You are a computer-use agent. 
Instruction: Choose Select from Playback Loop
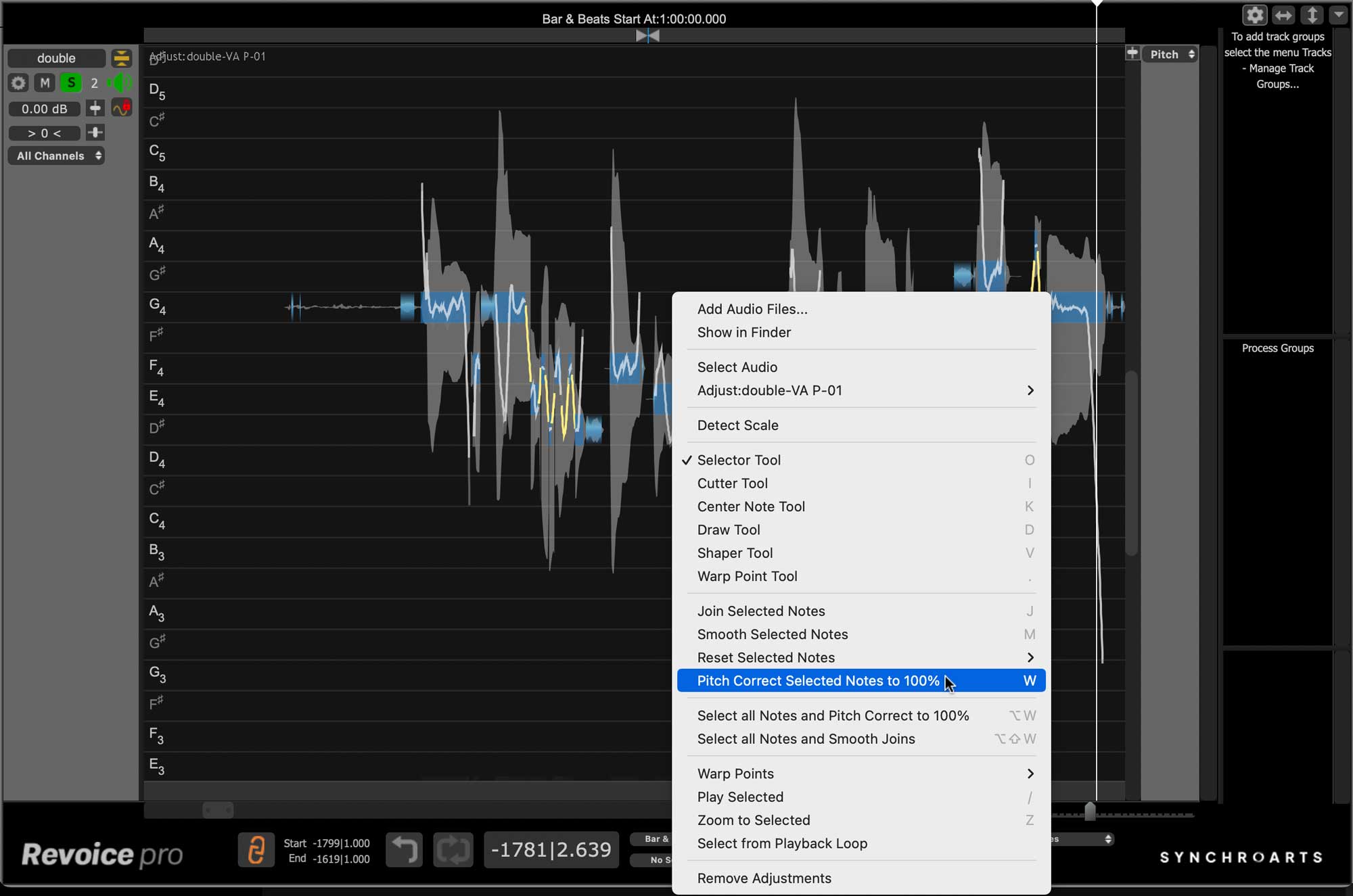coord(861,843)
